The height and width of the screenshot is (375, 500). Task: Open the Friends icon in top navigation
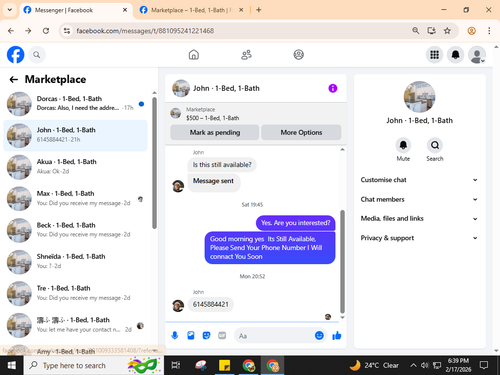pos(246,55)
